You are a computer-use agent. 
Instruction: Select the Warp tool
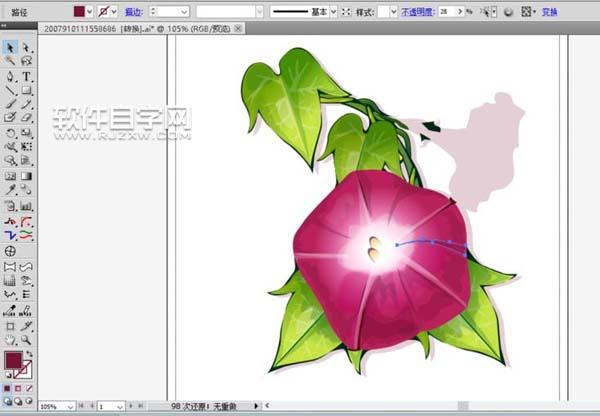pyautogui.click(x=10, y=147)
